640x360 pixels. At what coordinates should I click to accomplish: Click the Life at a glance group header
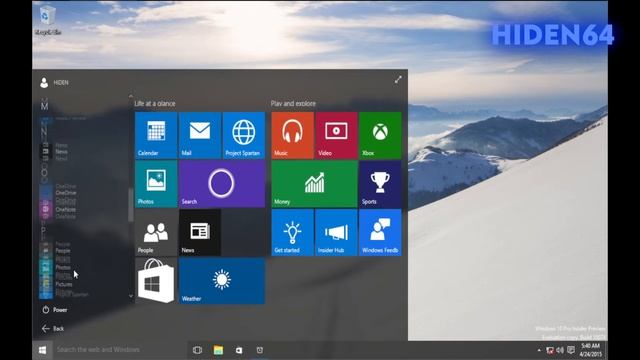[x=155, y=104]
